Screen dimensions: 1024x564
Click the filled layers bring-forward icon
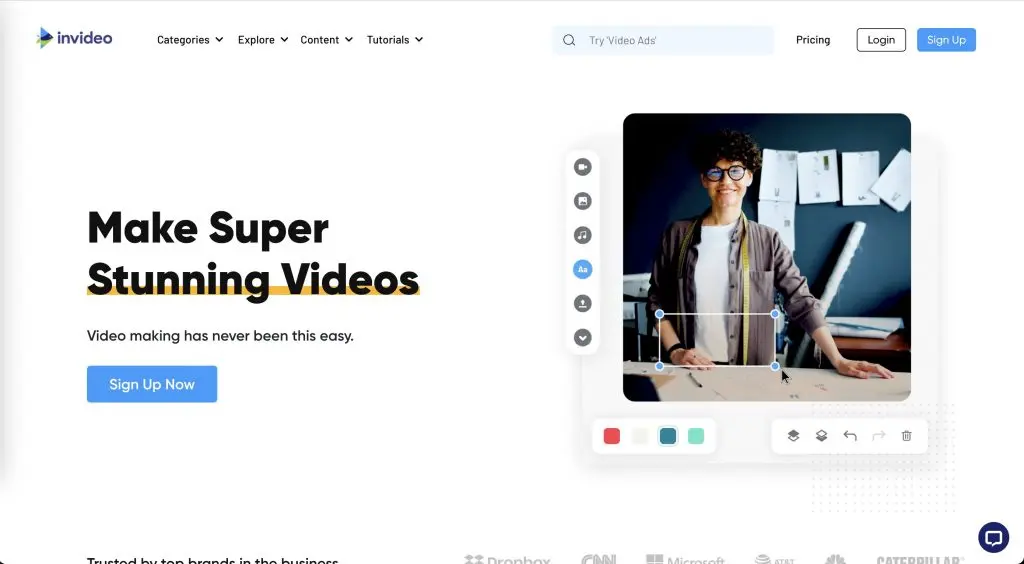pyautogui.click(x=793, y=436)
